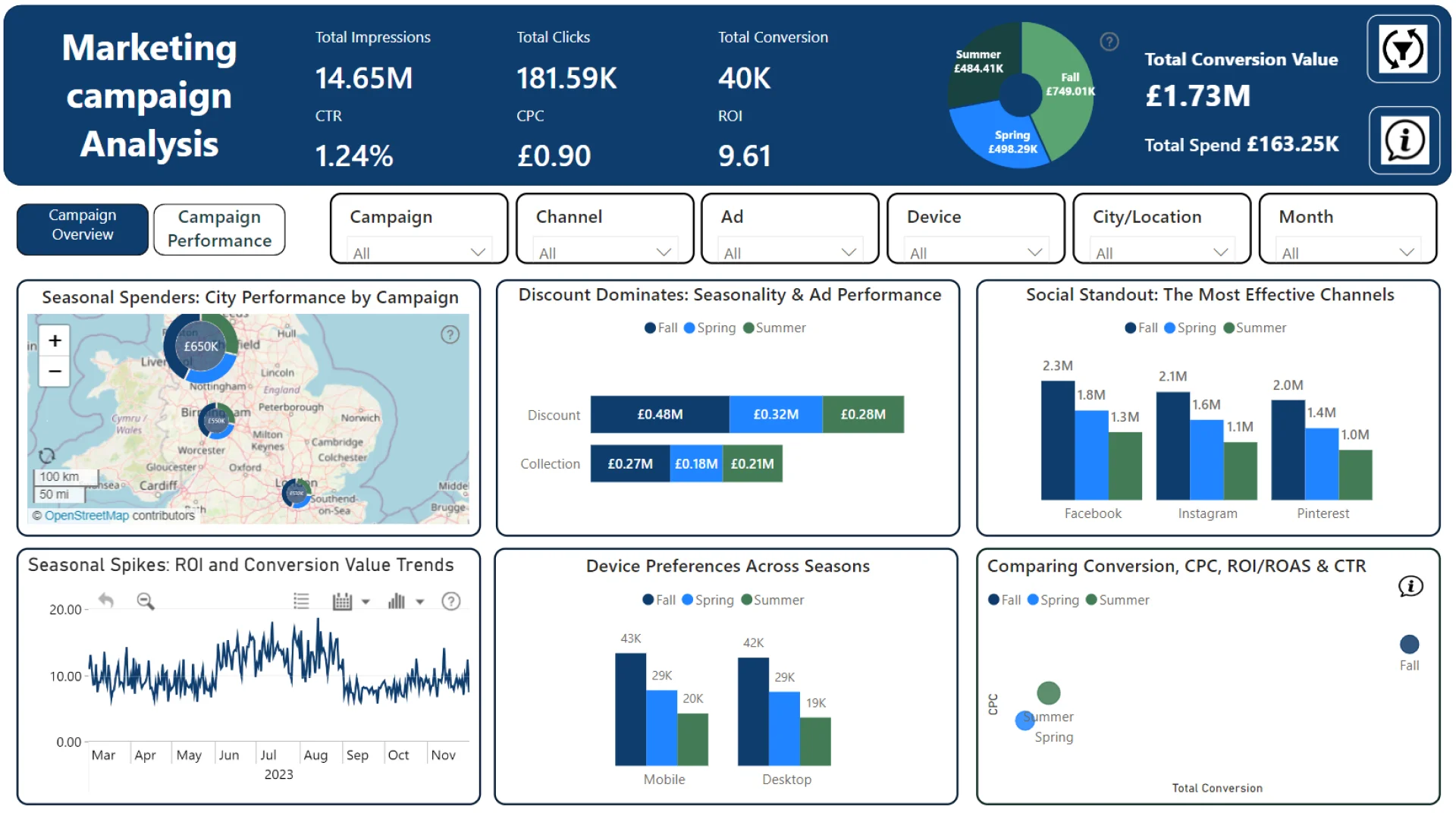This screenshot has height=819, width=1456.
Task: Click the undo arrow in trend chart toolbar
Action: coord(105,601)
